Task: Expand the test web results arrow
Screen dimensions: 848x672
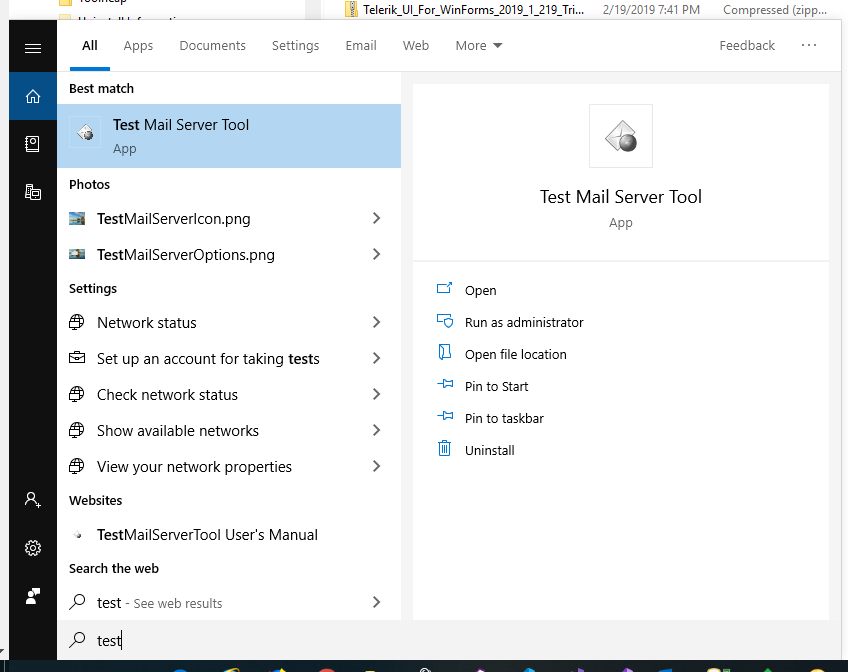Action: tap(376, 603)
